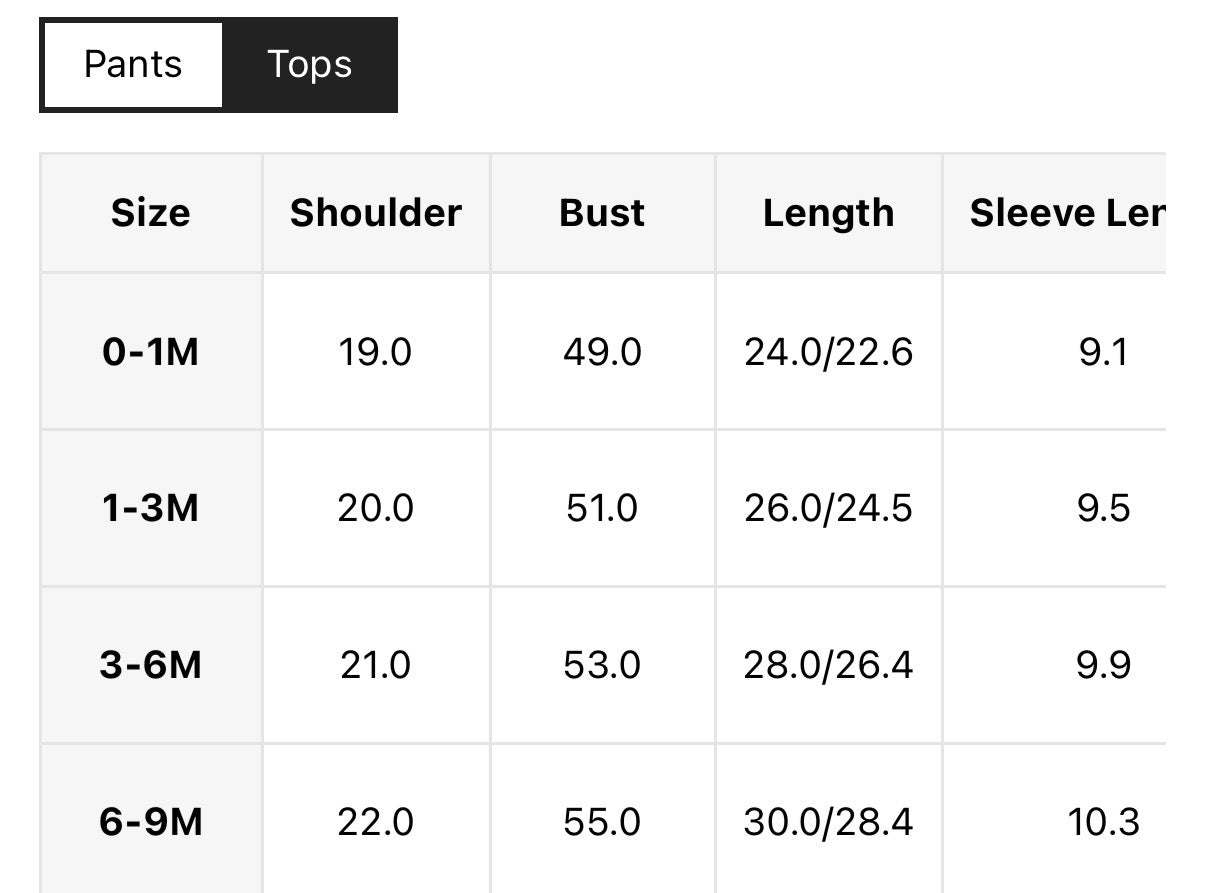Click the Bust column header
Screen dimensions: 1206x893
point(602,213)
